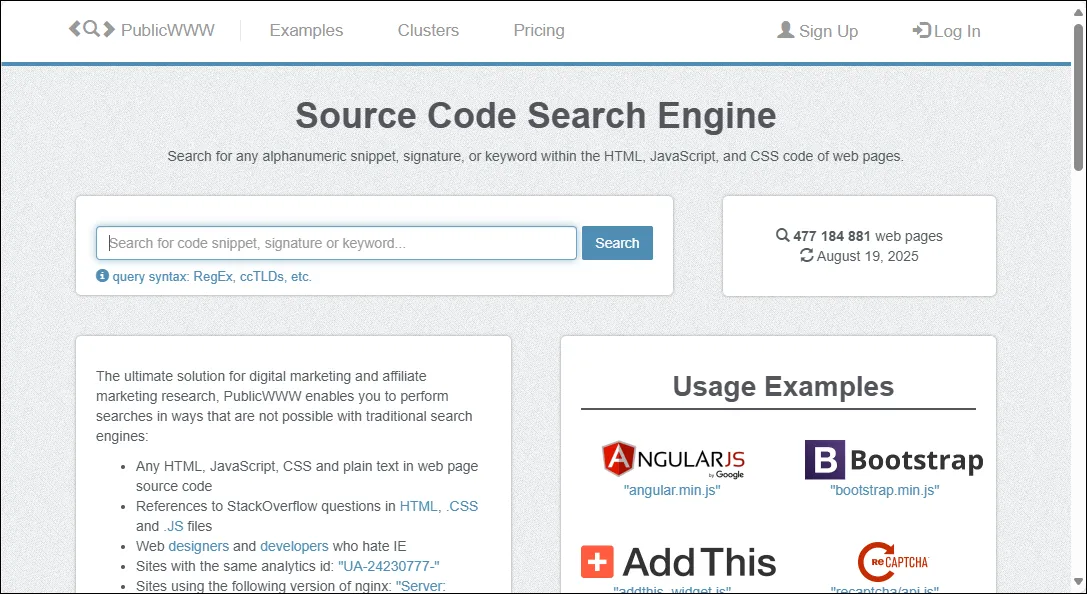Click the login arrow icon

[x=921, y=30]
